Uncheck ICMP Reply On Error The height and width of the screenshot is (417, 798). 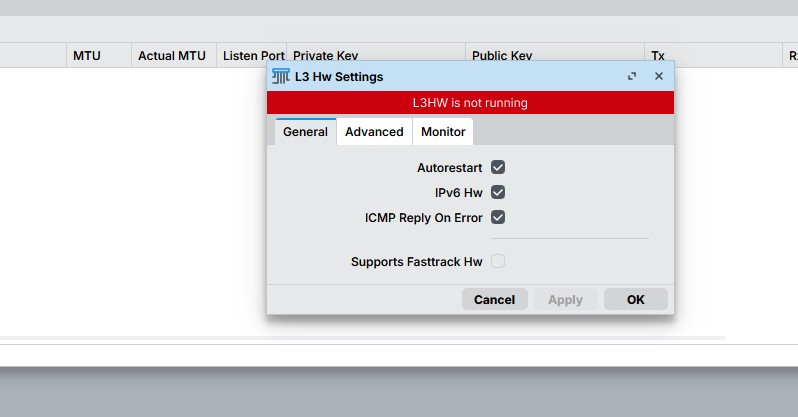pyautogui.click(x=498, y=217)
